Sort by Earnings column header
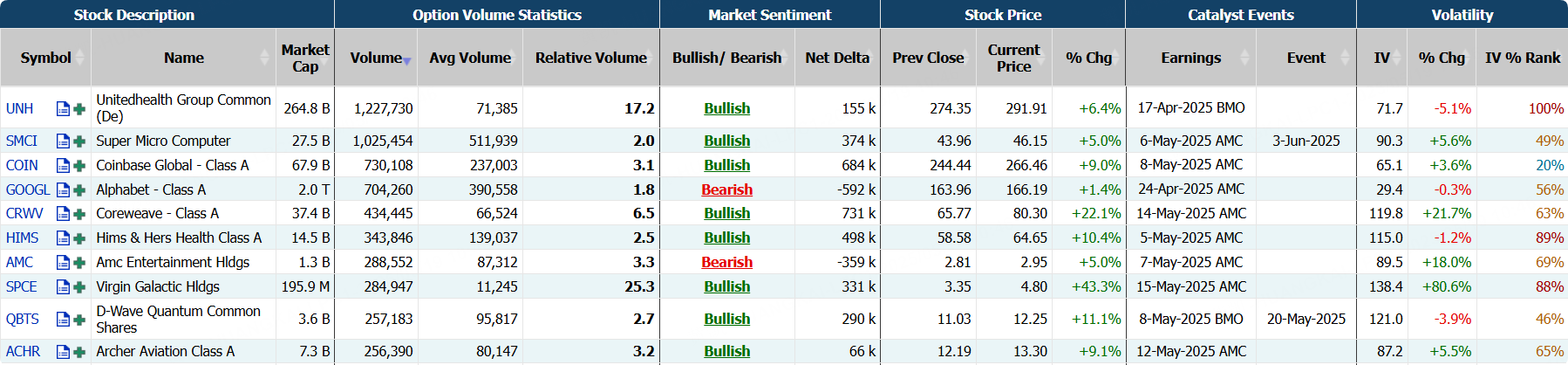1568x365 pixels. tap(1190, 58)
